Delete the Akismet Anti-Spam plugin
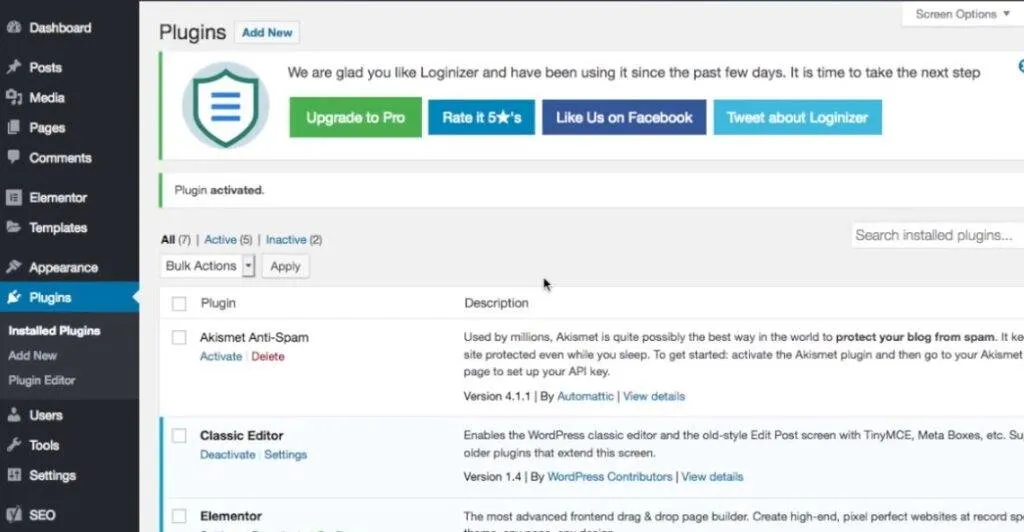The height and width of the screenshot is (532, 1024). [x=268, y=356]
